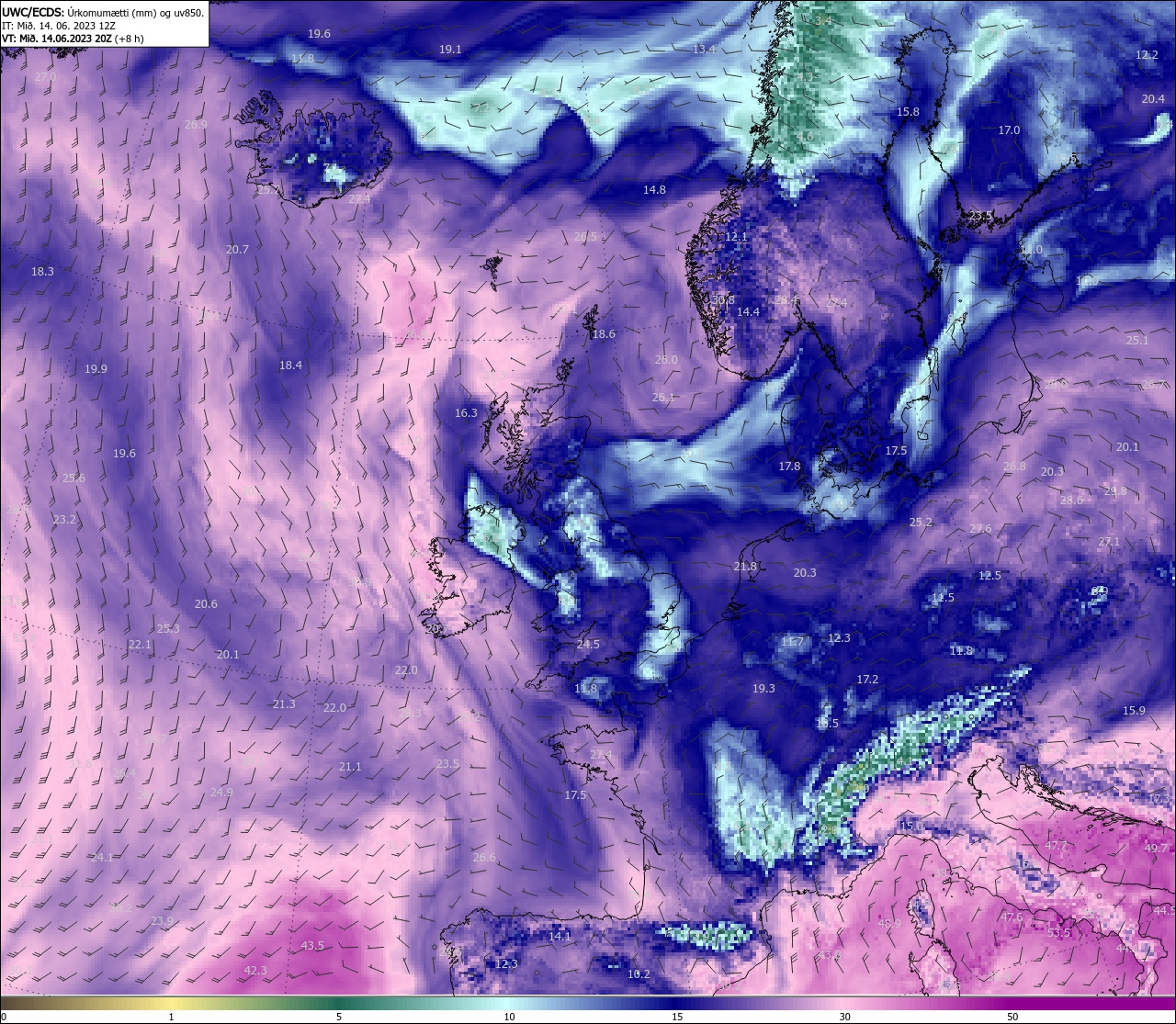Click the 17.0 value label

coord(1009,130)
